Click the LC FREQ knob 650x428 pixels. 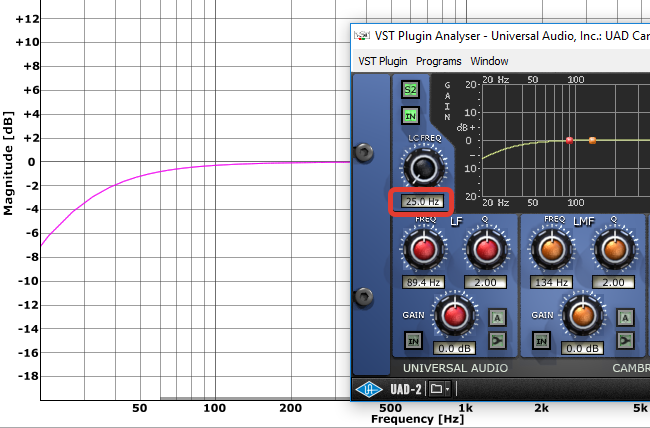(x=423, y=168)
